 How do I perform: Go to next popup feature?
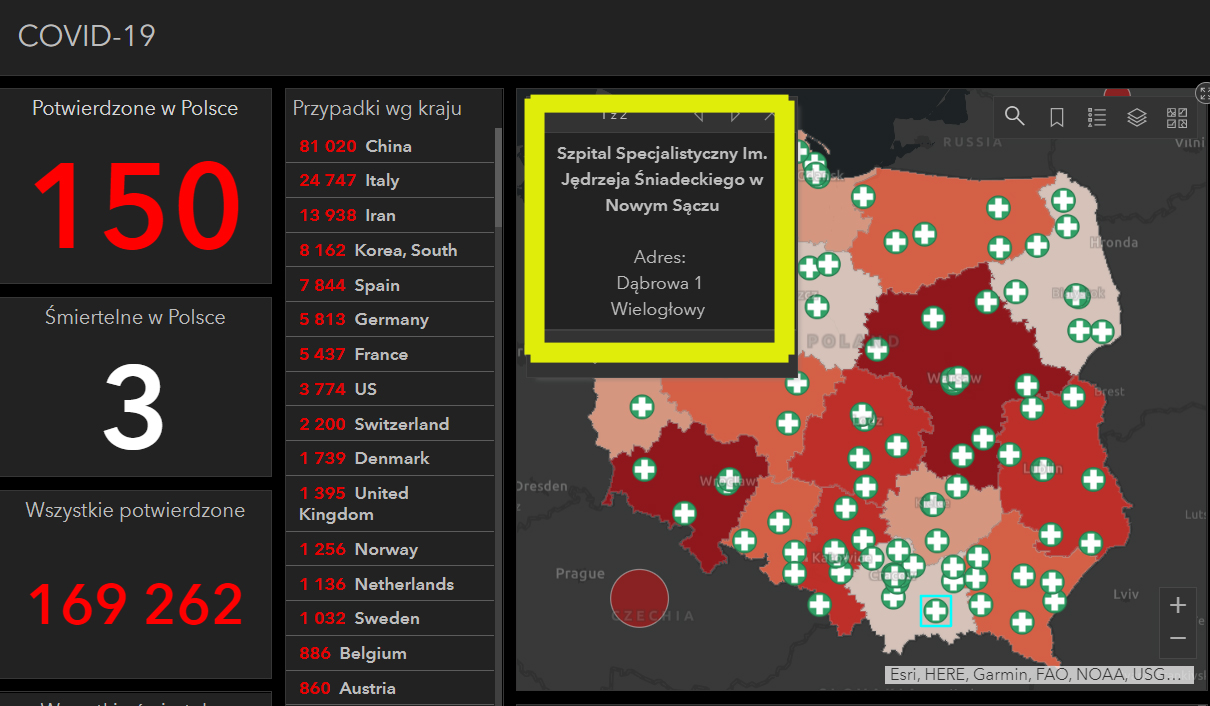[735, 115]
